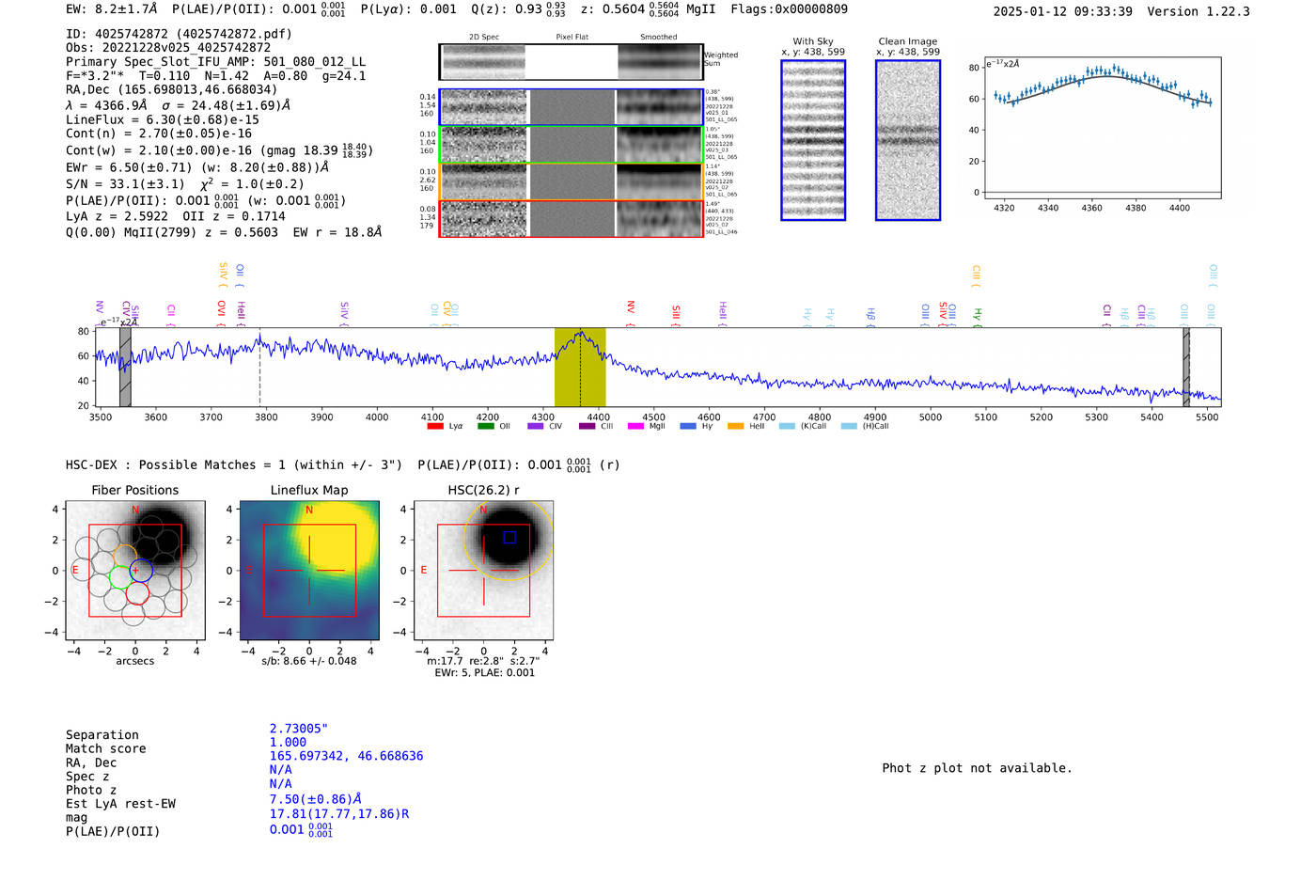Select the blue-bordered fiber spectrum row
The width and height of the screenshot is (1316, 896).
(x=571, y=107)
